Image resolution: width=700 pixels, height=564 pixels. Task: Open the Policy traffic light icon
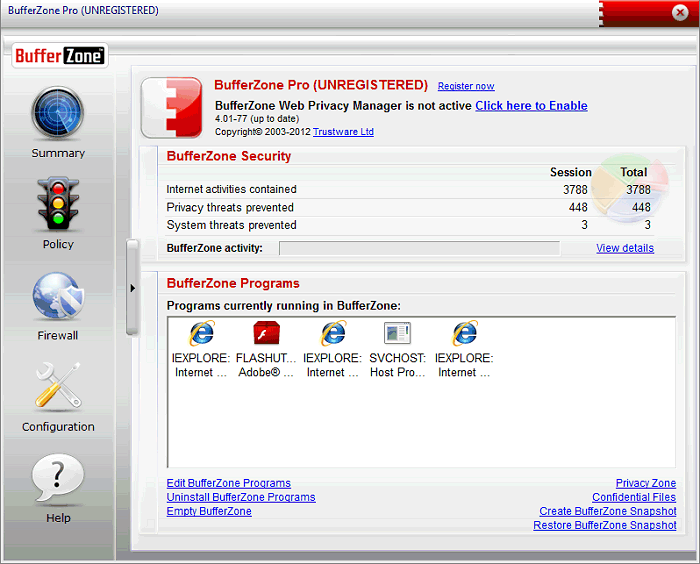[58, 203]
